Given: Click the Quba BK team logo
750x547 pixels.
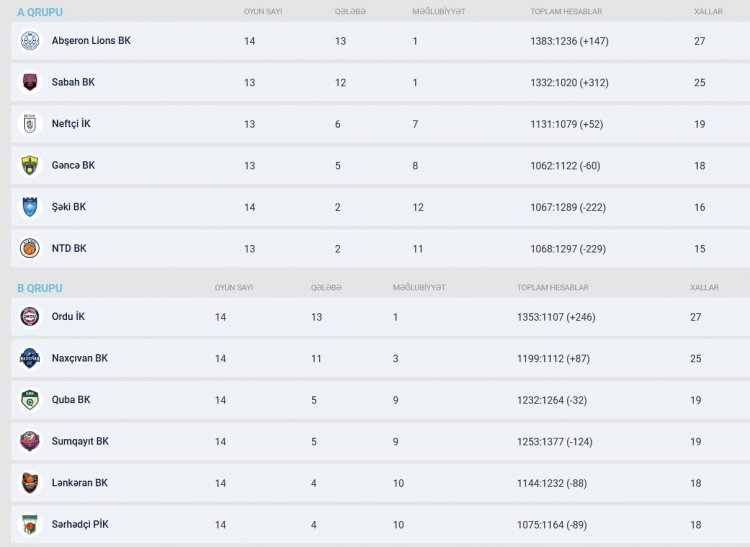Looking at the screenshot, I should (30, 400).
